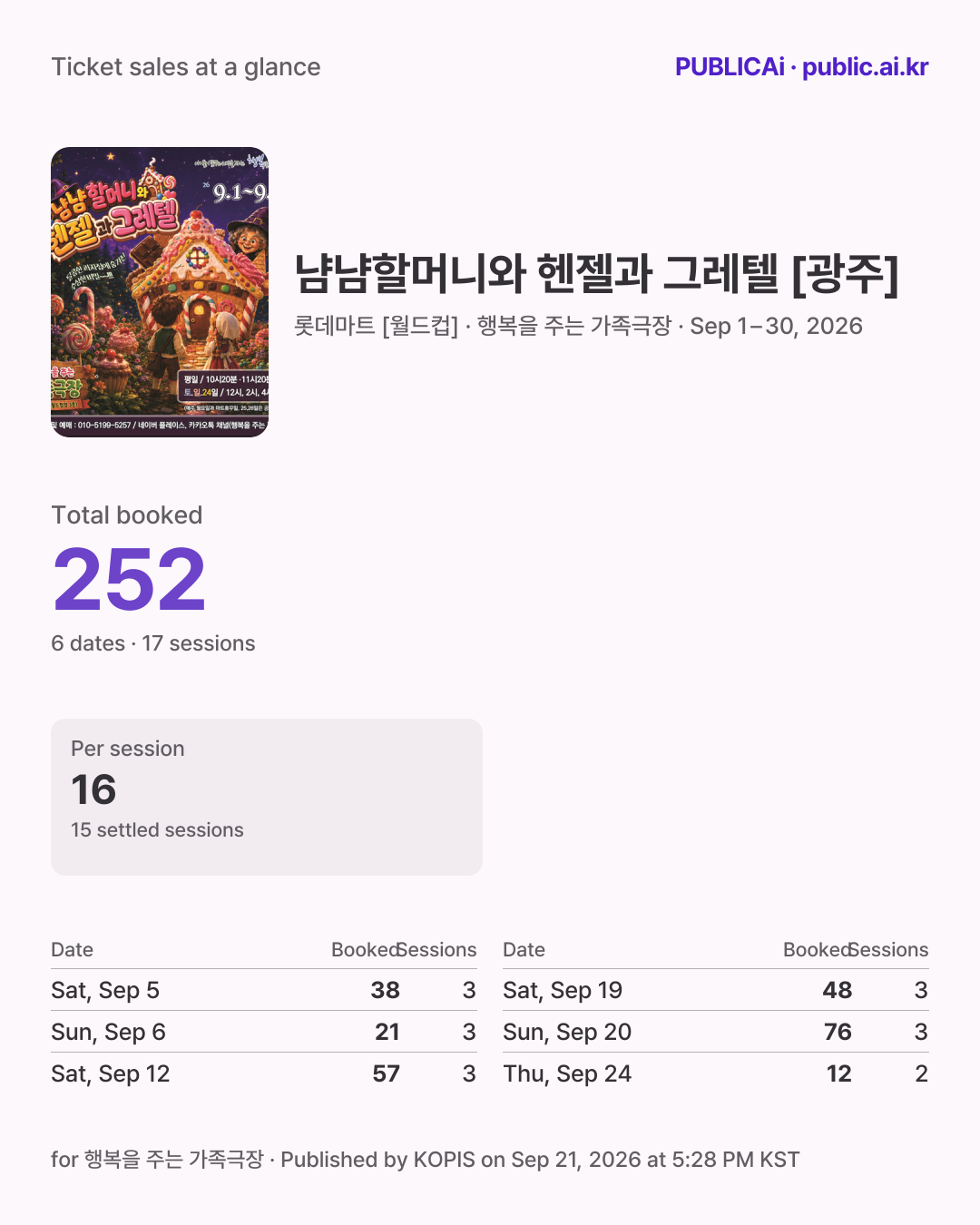Click the venue and date subtitle line

click(x=578, y=326)
